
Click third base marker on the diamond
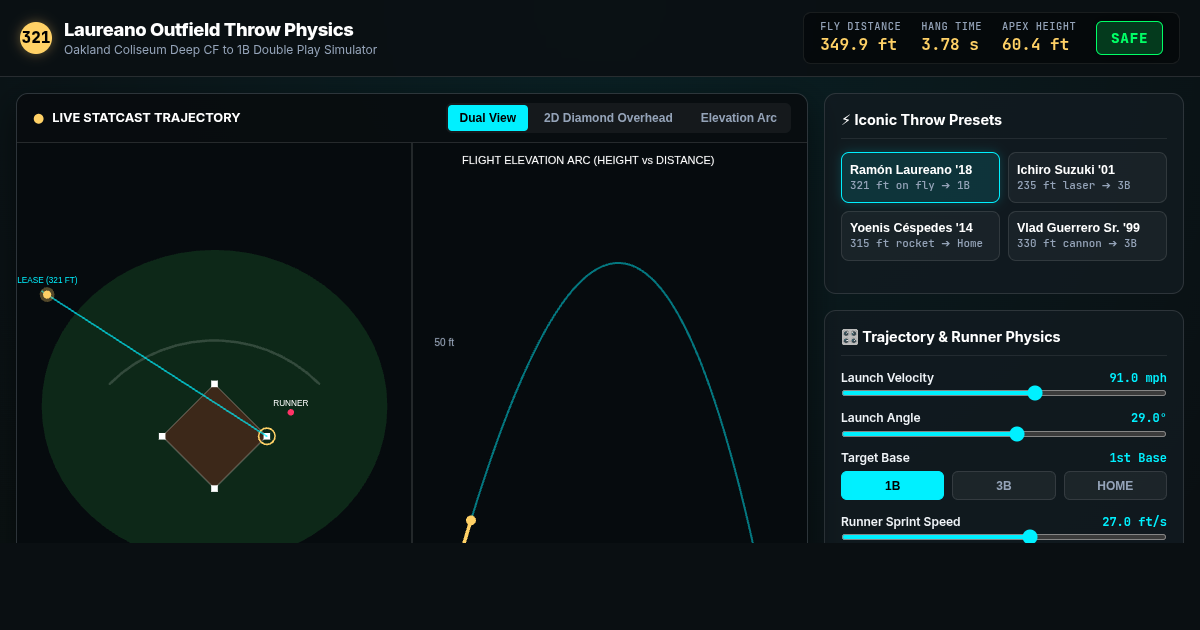pos(162,436)
